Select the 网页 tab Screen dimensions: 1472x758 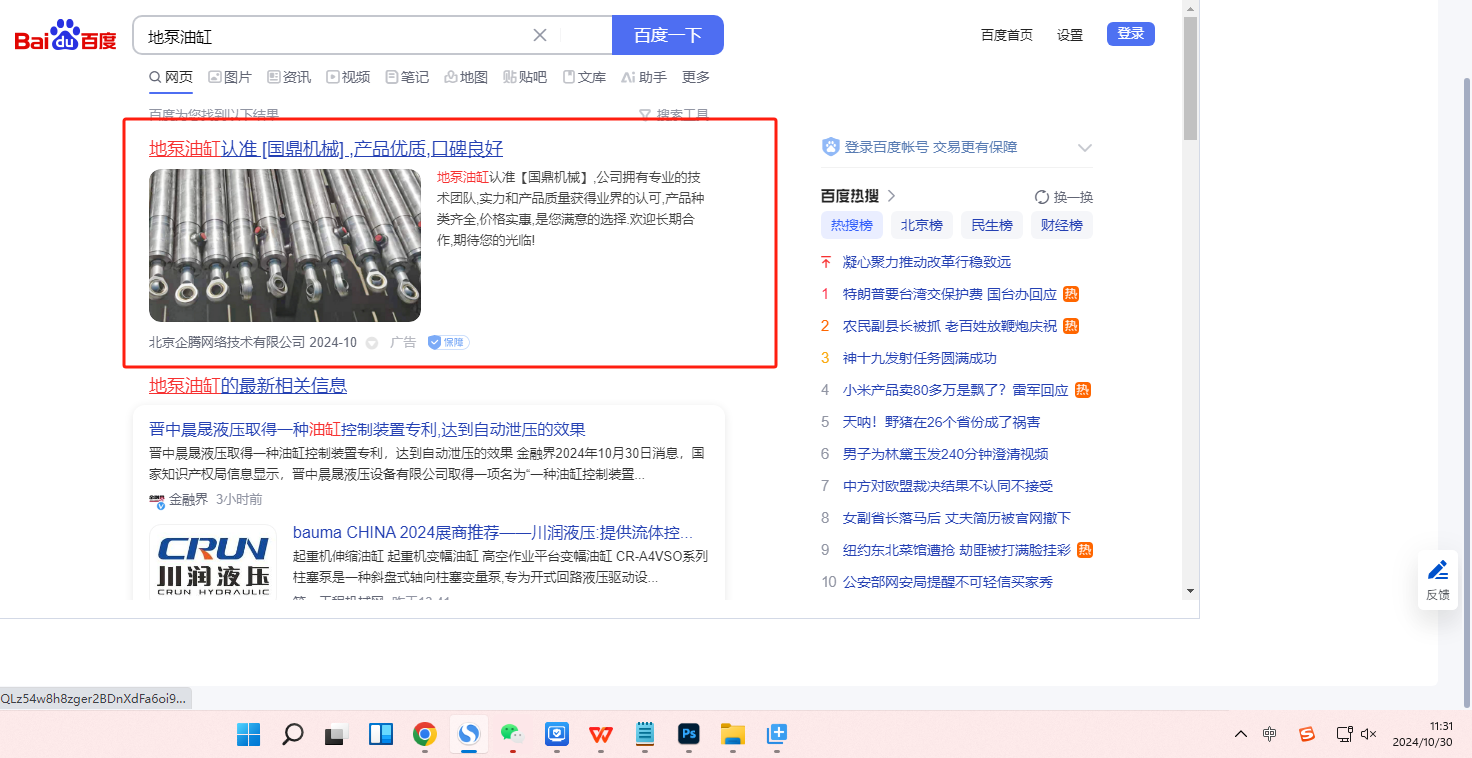[x=171, y=77]
